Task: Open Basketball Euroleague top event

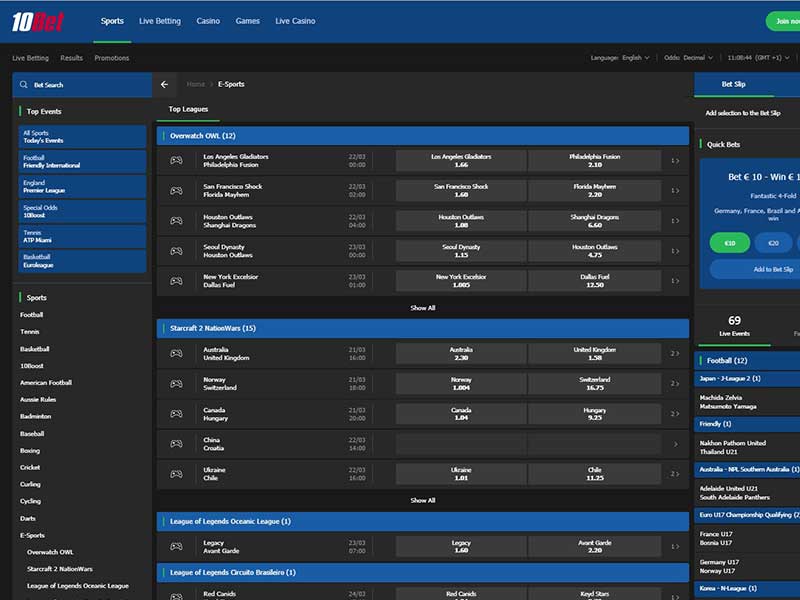Action: (83, 261)
